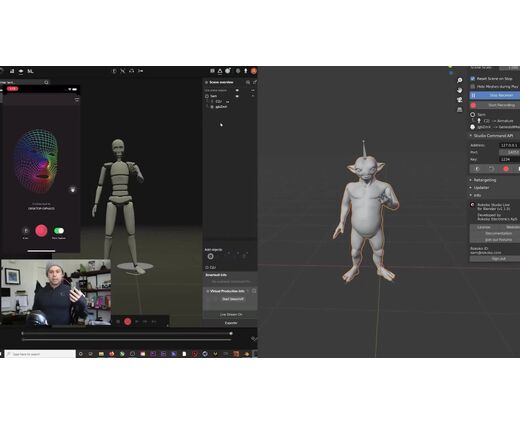
Task: Click the search icon in the Rokoko Studio search field
Action: pos(46,82)
